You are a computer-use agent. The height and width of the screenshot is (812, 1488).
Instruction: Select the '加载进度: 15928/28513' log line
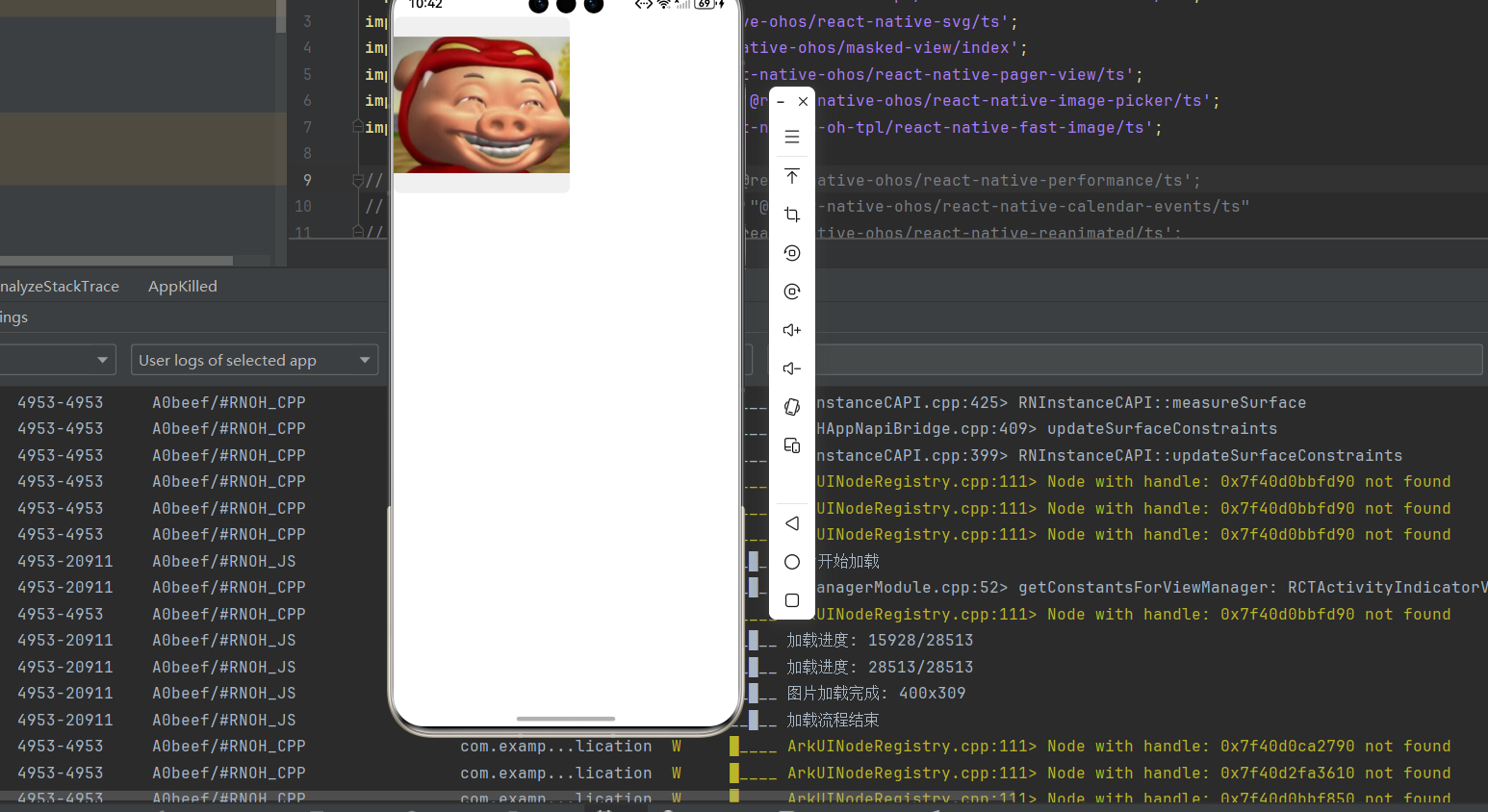(880, 640)
